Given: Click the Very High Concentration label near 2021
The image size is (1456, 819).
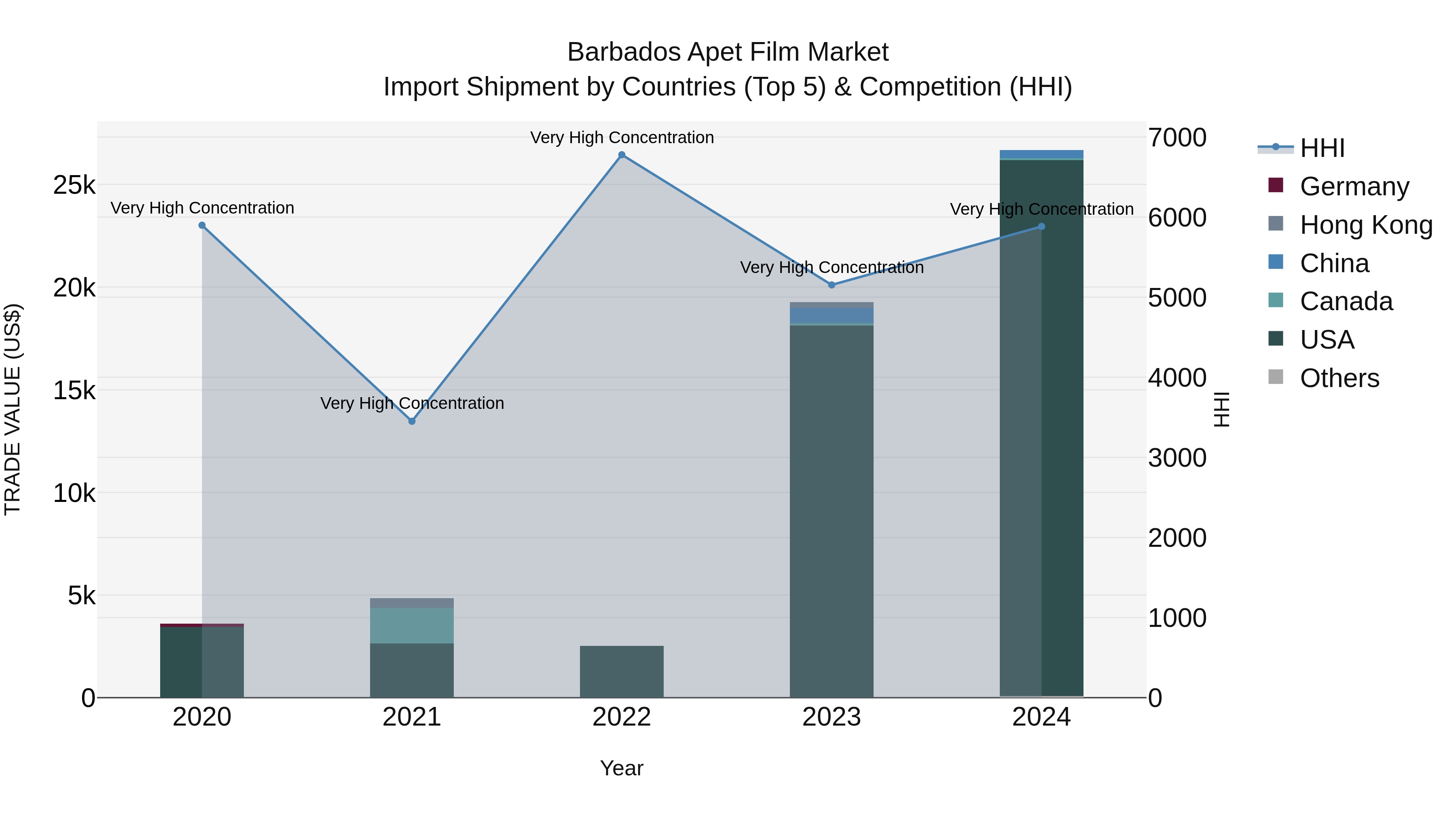Looking at the screenshot, I should (412, 403).
